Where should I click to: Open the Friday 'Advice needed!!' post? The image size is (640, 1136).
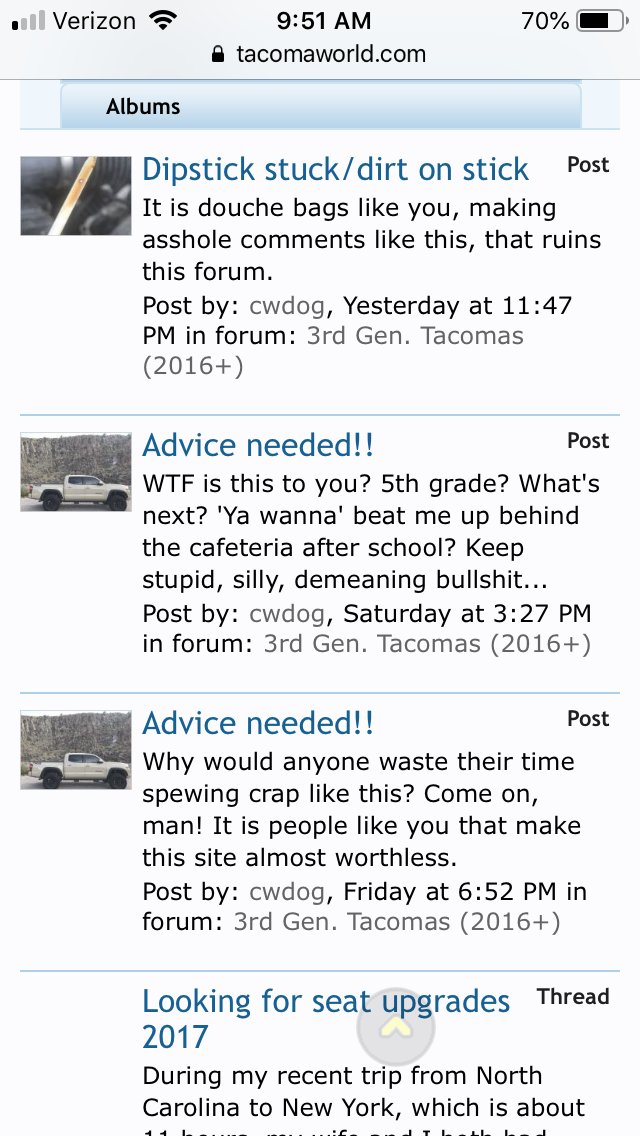258,723
